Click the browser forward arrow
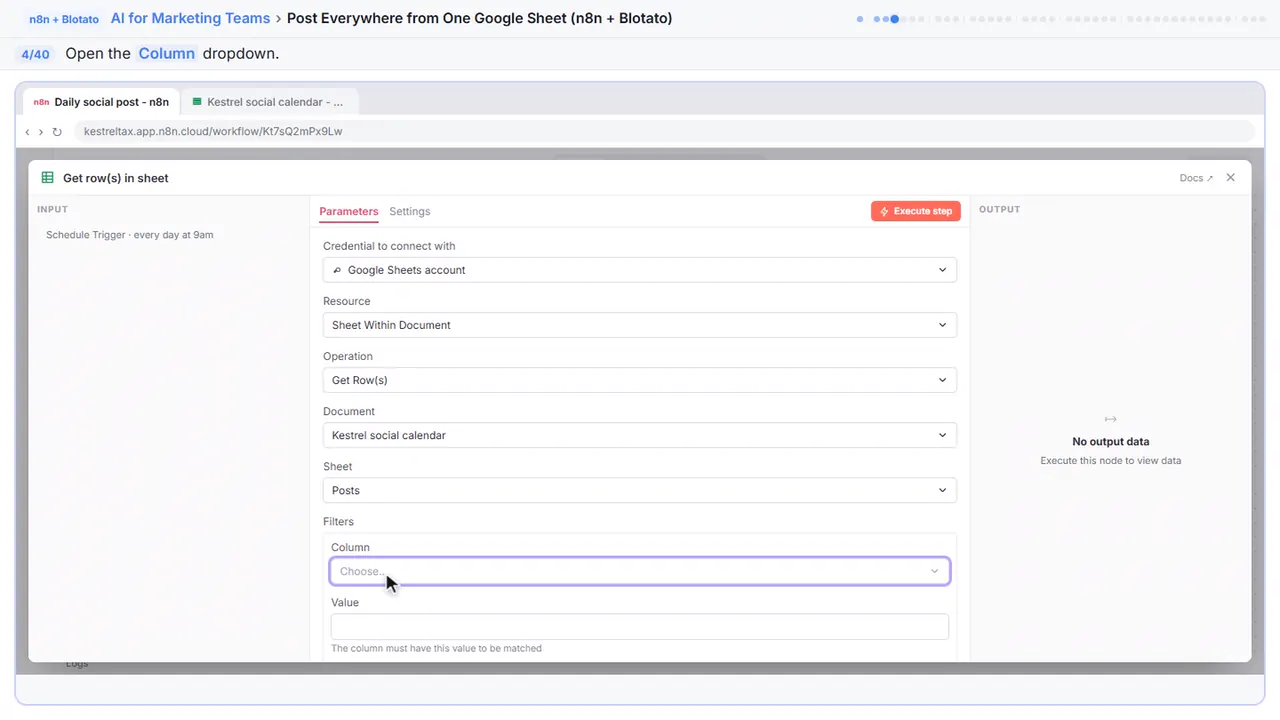Screen dimensions: 1280x720 coord(41,132)
